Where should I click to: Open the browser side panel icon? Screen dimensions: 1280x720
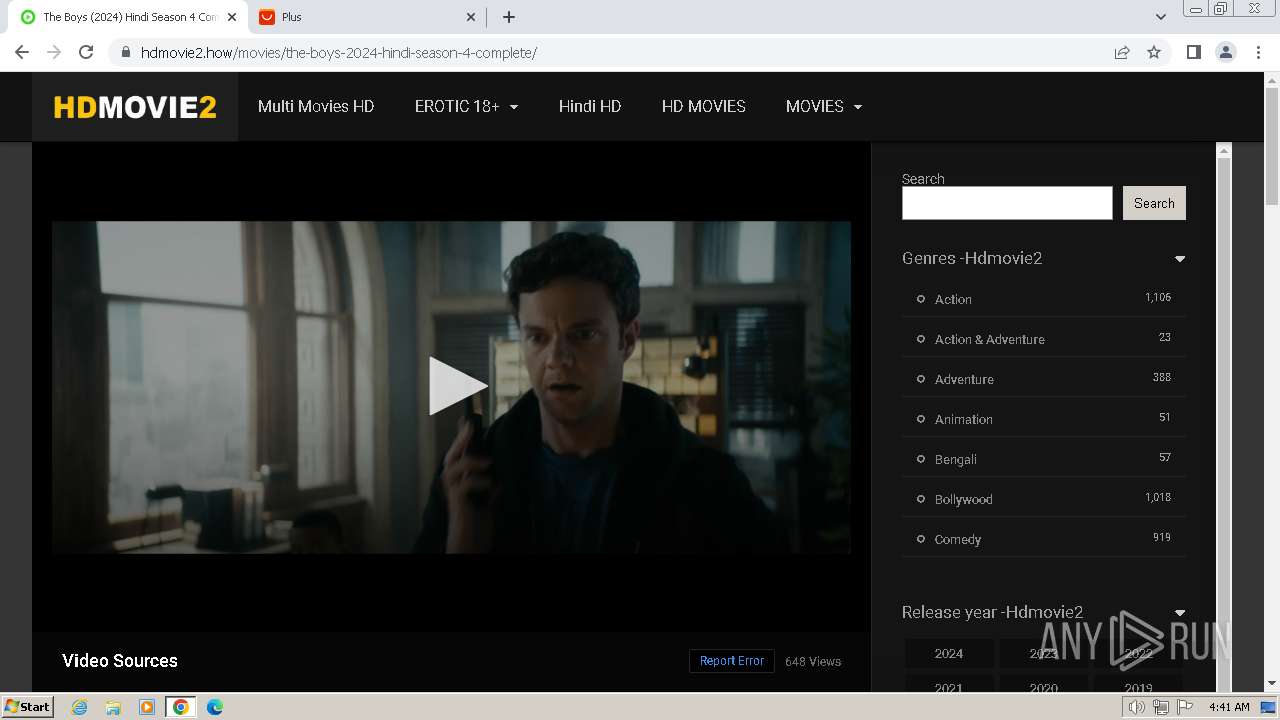tap(1193, 52)
